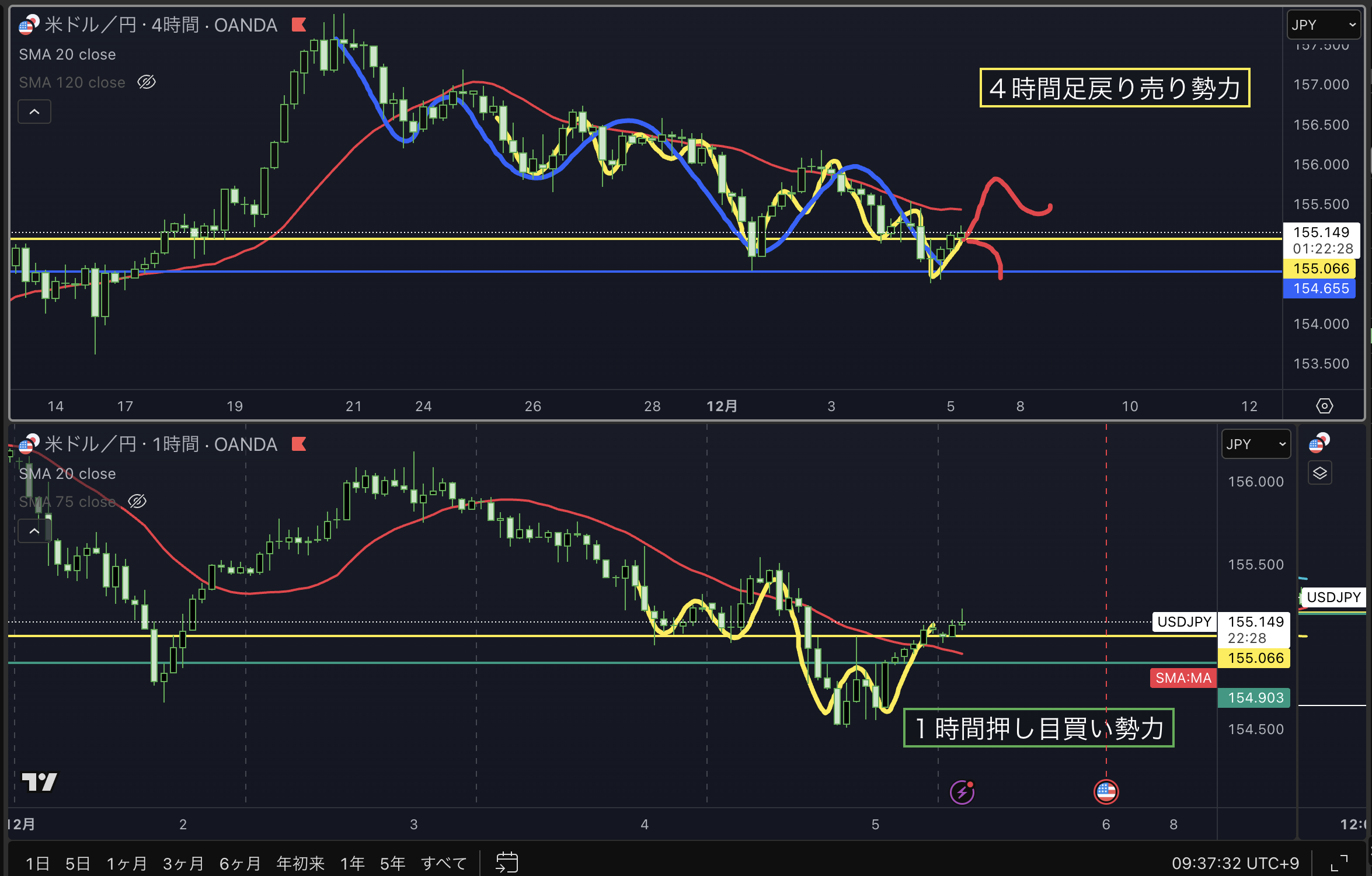
Task: Select the 1ヶ月 time range
Action: [126, 863]
